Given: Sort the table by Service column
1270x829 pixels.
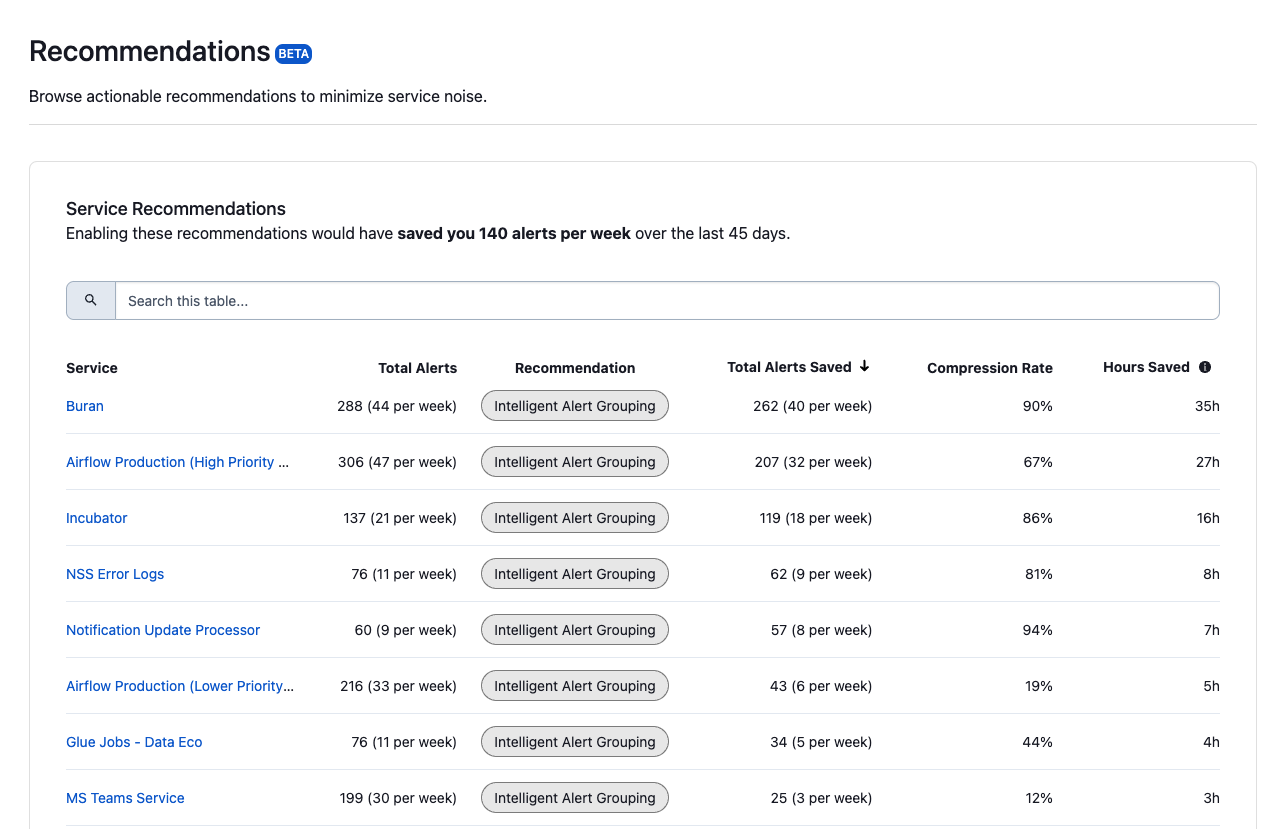Looking at the screenshot, I should pos(91,368).
